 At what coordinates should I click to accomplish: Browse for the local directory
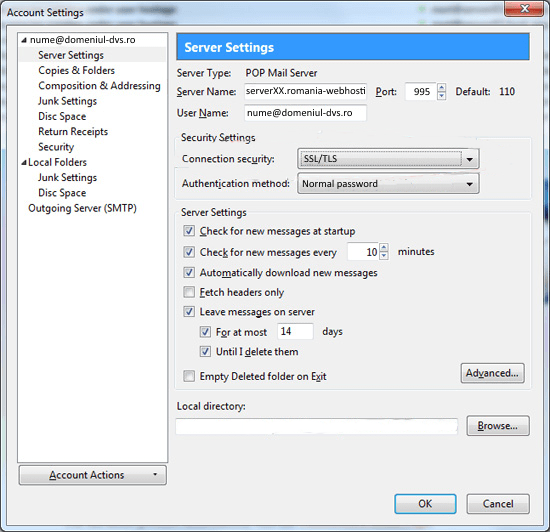pyautogui.click(x=498, y=426)
